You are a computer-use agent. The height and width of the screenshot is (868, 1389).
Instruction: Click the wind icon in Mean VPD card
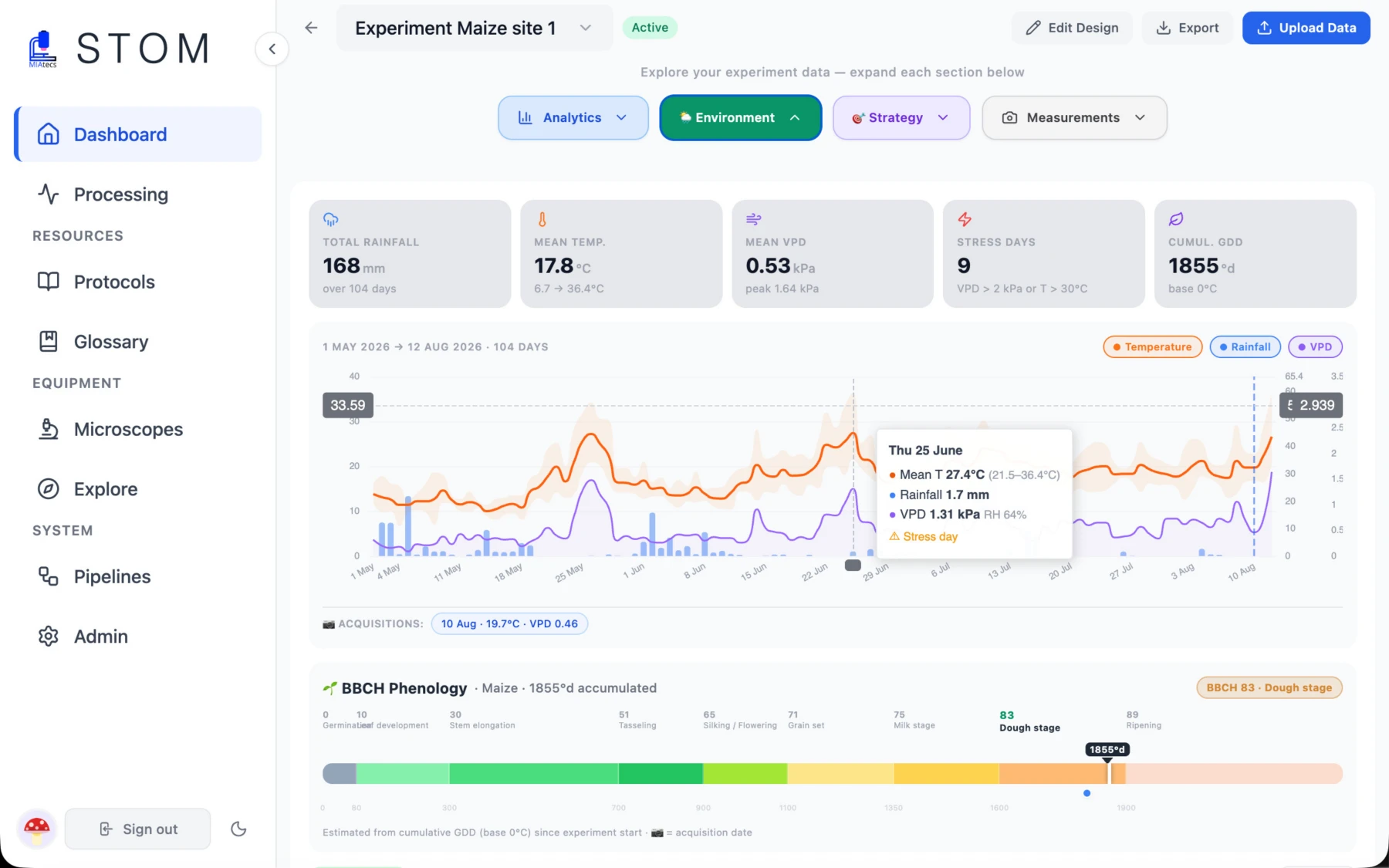click(x=753, y=219)
